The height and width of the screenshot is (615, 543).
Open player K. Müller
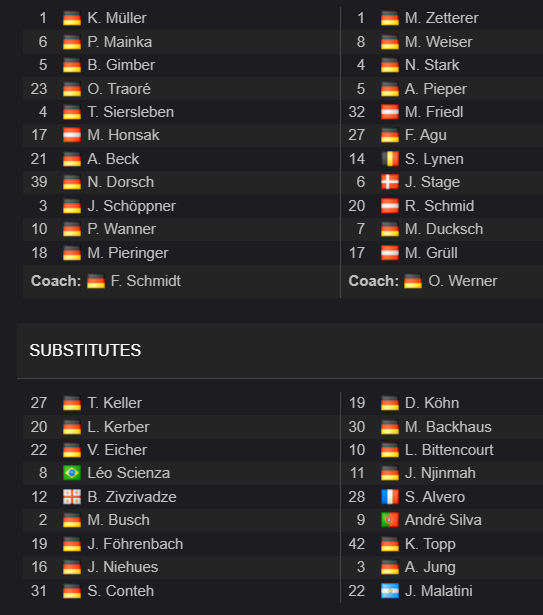(x=117, y=18)
